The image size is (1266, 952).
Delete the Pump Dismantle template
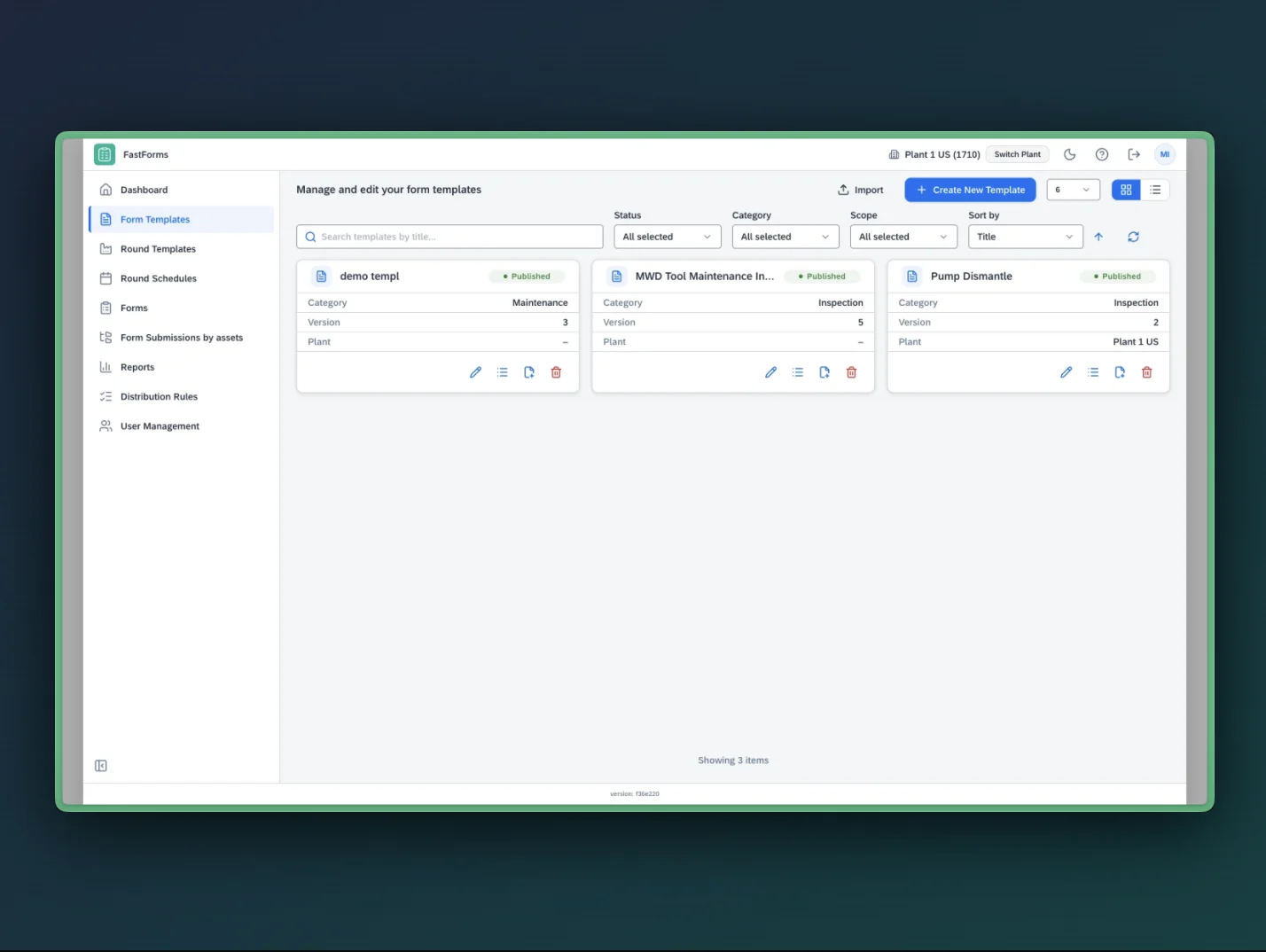(1146, 372)
